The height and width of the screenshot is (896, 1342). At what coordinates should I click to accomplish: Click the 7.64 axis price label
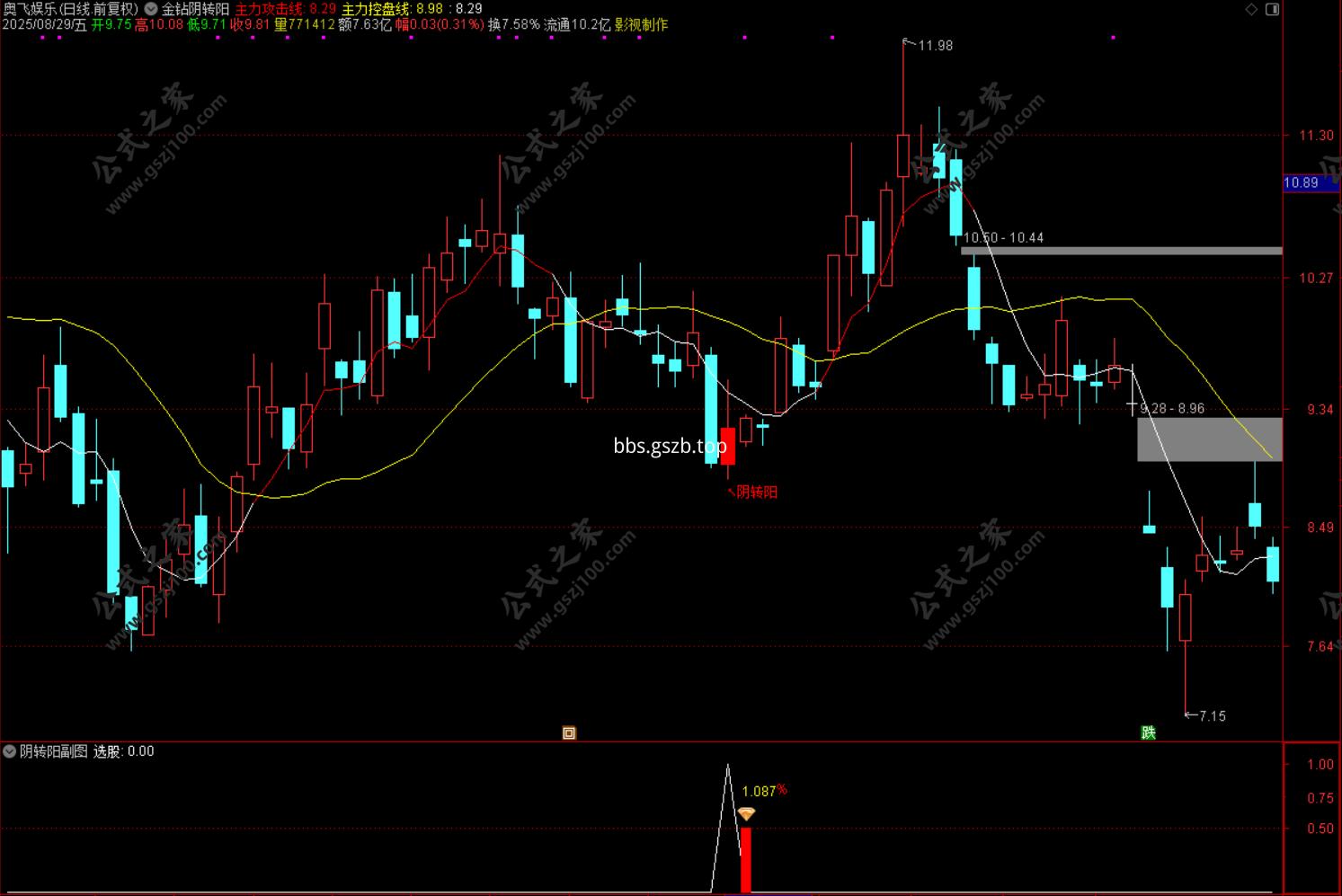point(1320,647)
